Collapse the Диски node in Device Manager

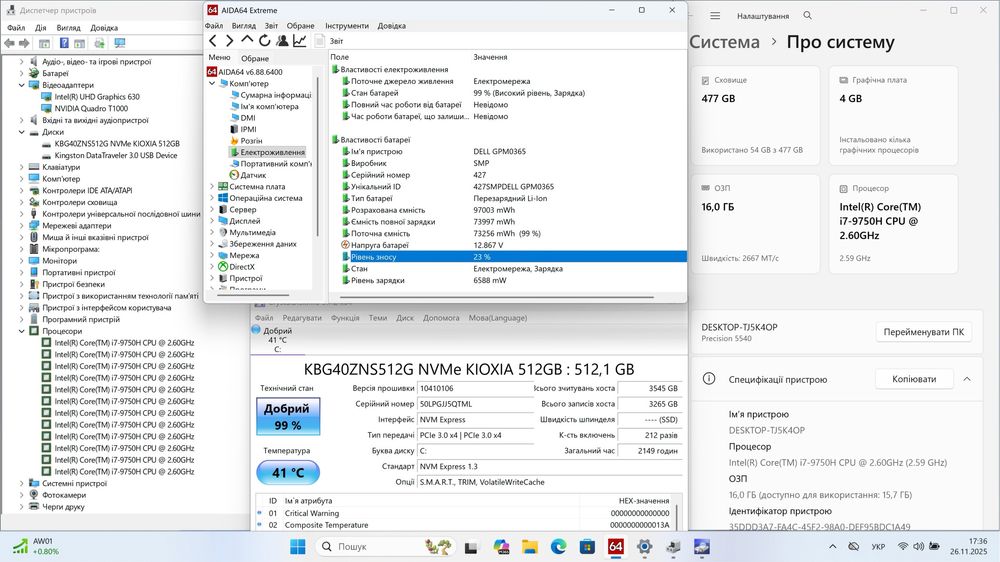[x=22, y=132]
